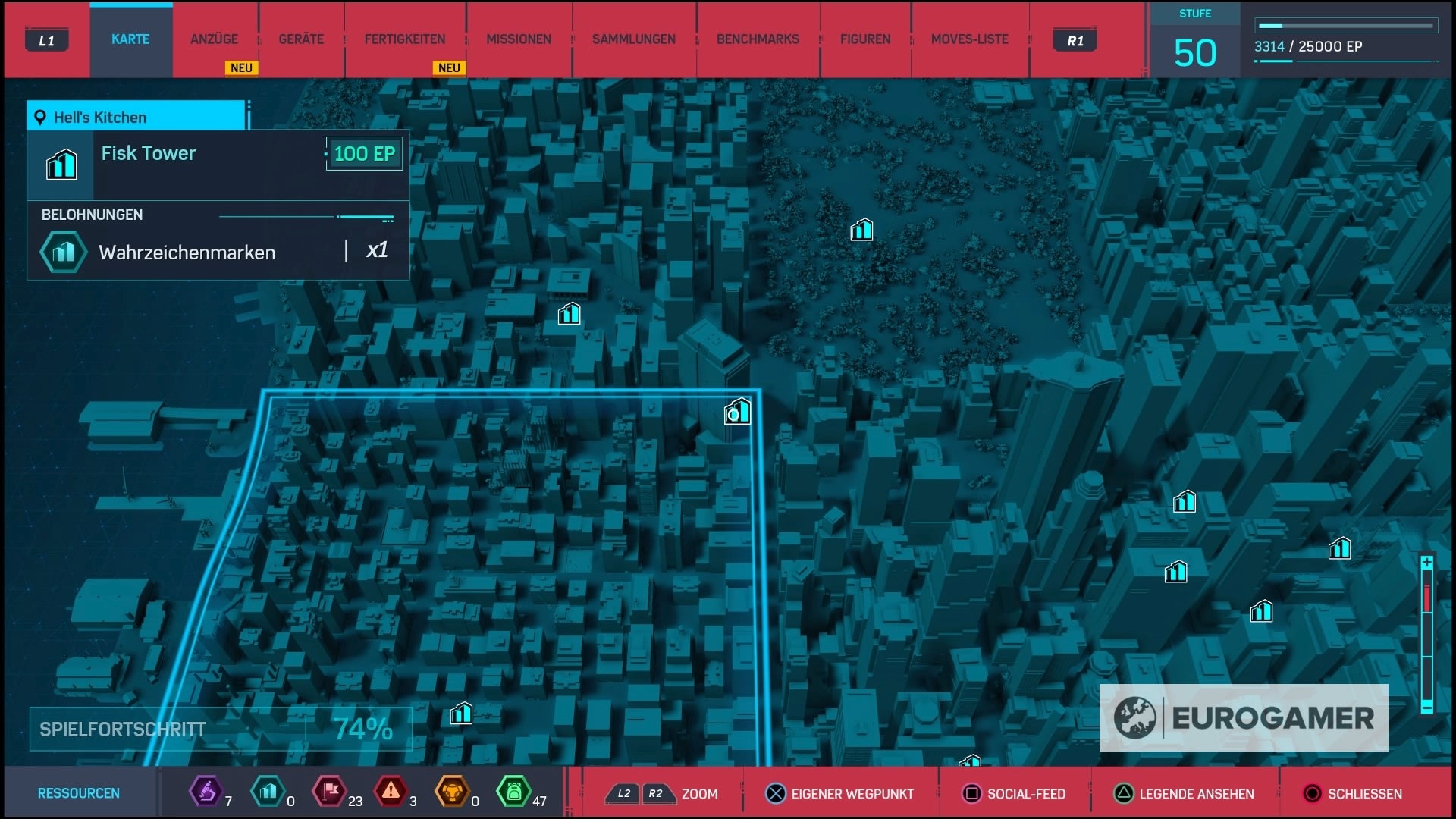Image resolution: width=1456 pixels, height=819 pixels.
Task: Click the Ressourcen label
Action: click(79, 793)
